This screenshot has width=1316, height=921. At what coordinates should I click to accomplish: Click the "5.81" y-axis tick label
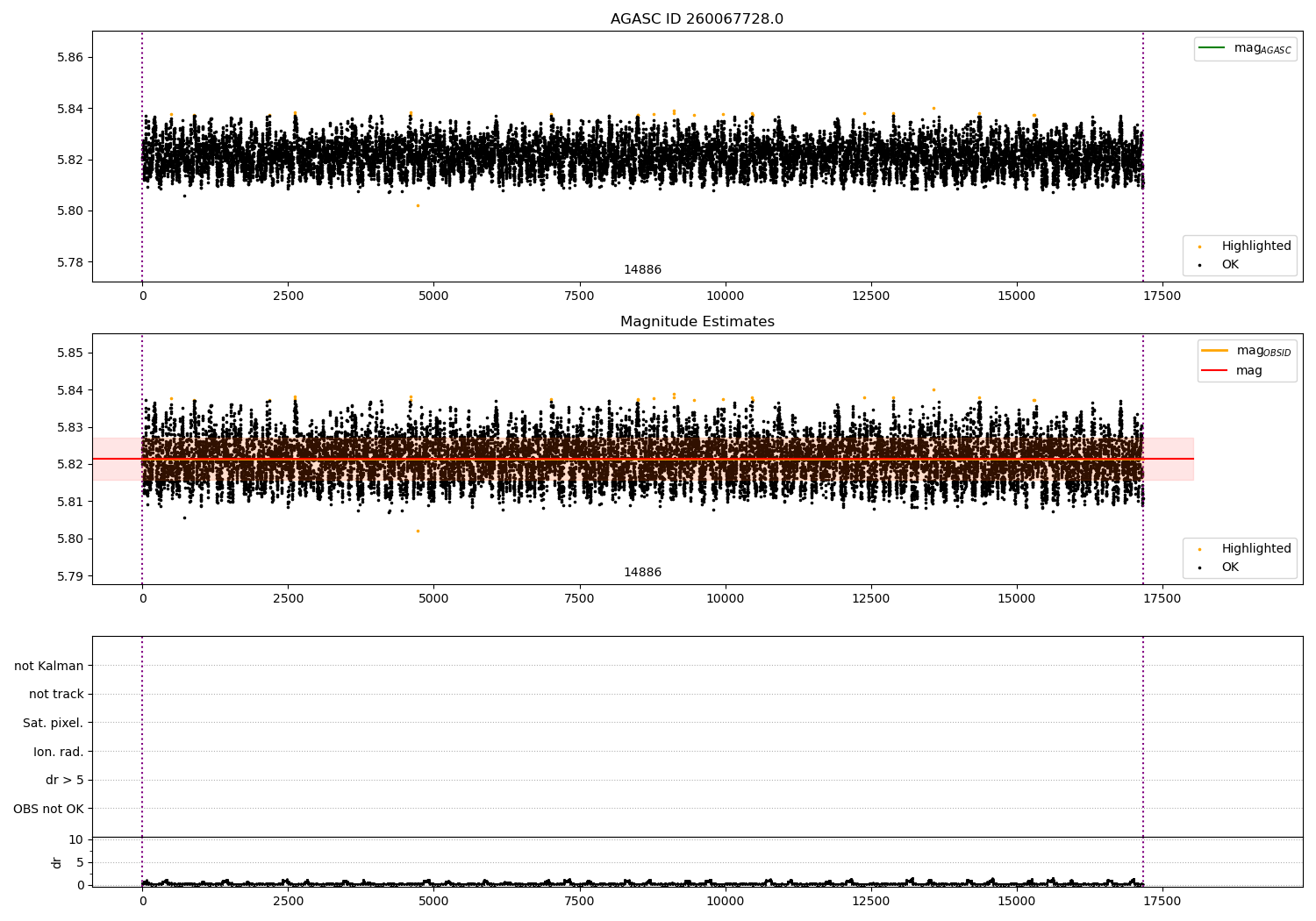pyautogui.click(x=70, y=502)
